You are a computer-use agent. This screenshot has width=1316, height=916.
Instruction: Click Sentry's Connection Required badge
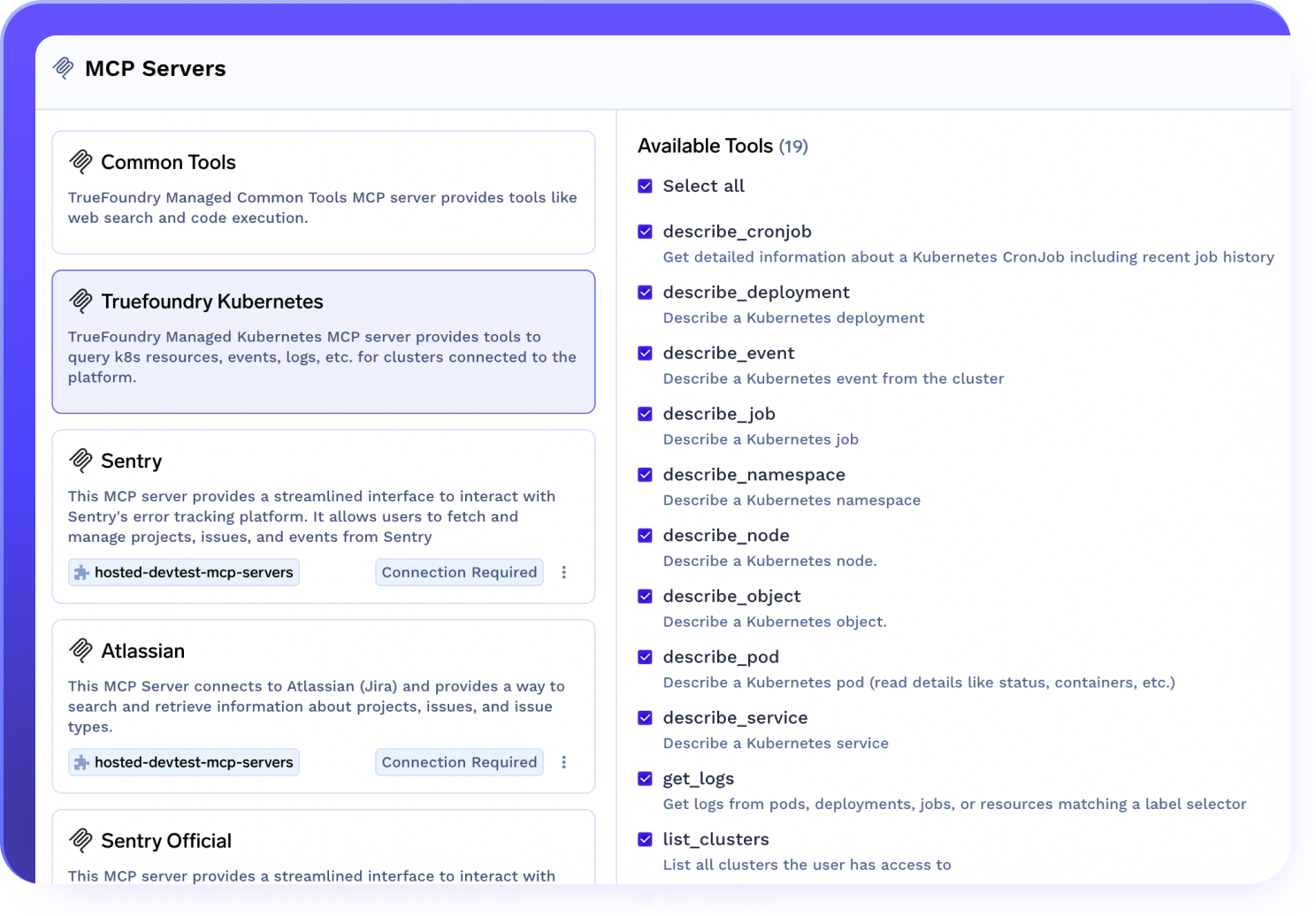pos(459,572)
